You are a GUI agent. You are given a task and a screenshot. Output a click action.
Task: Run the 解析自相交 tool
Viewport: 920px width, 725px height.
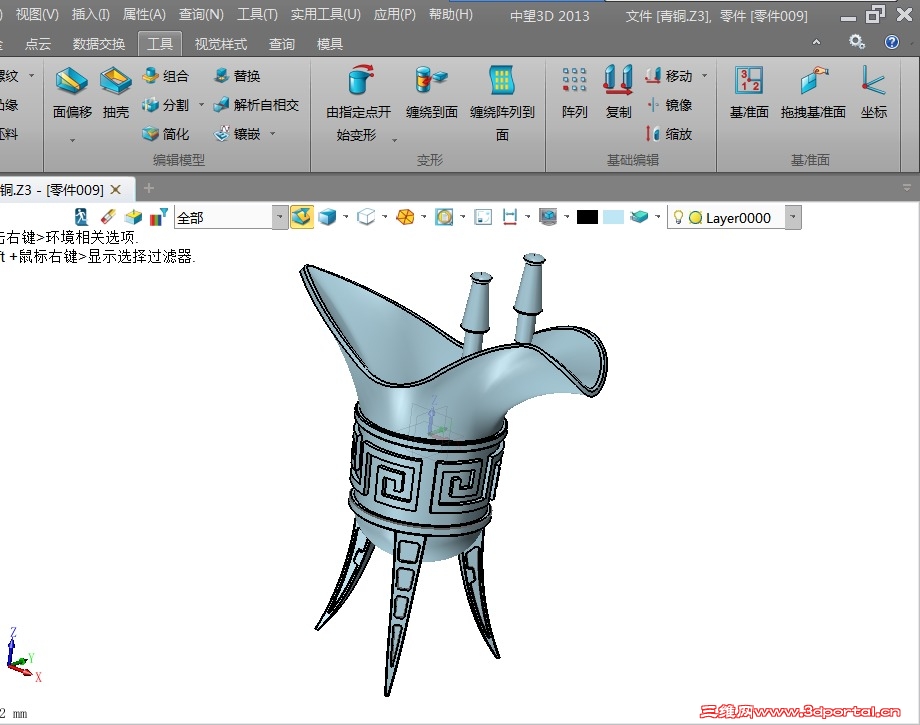click(x=256, y=105)
